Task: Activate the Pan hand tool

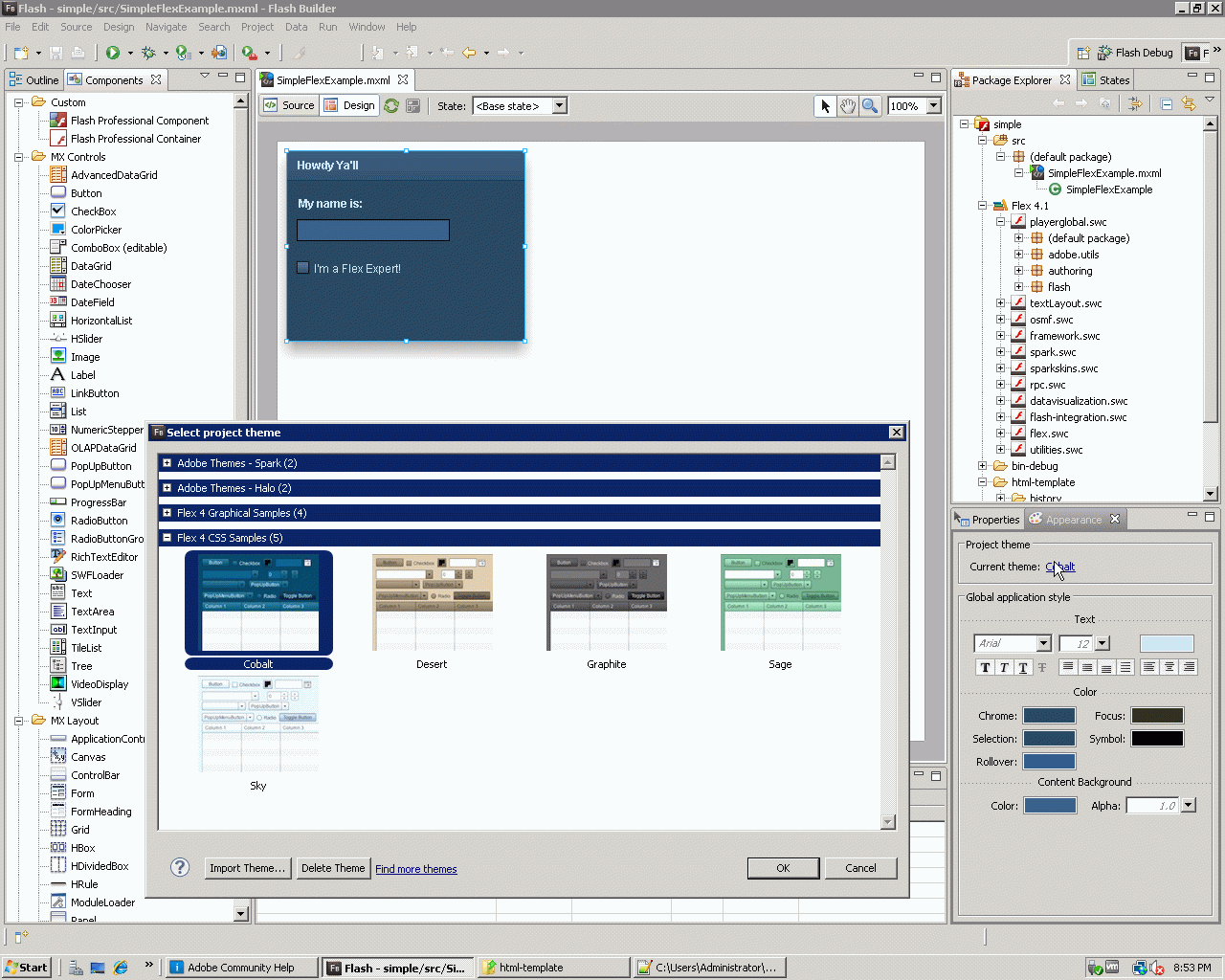Action: 847,106
